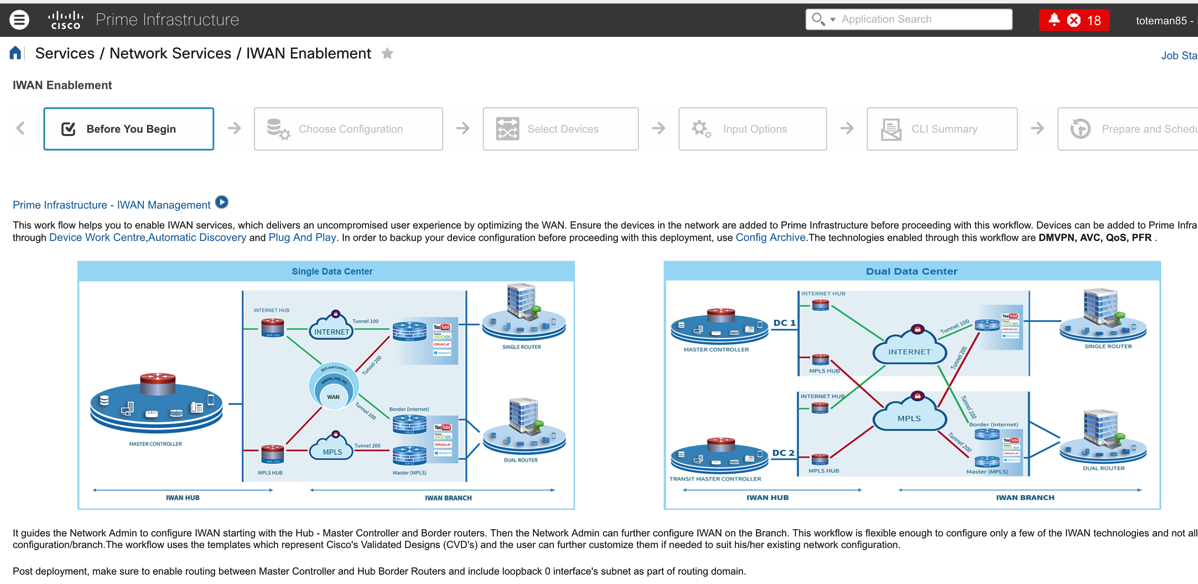Select the Before You Begin step
Image resolution: width=1198 pixels, height=584 pixels.
tap(129, 129)
